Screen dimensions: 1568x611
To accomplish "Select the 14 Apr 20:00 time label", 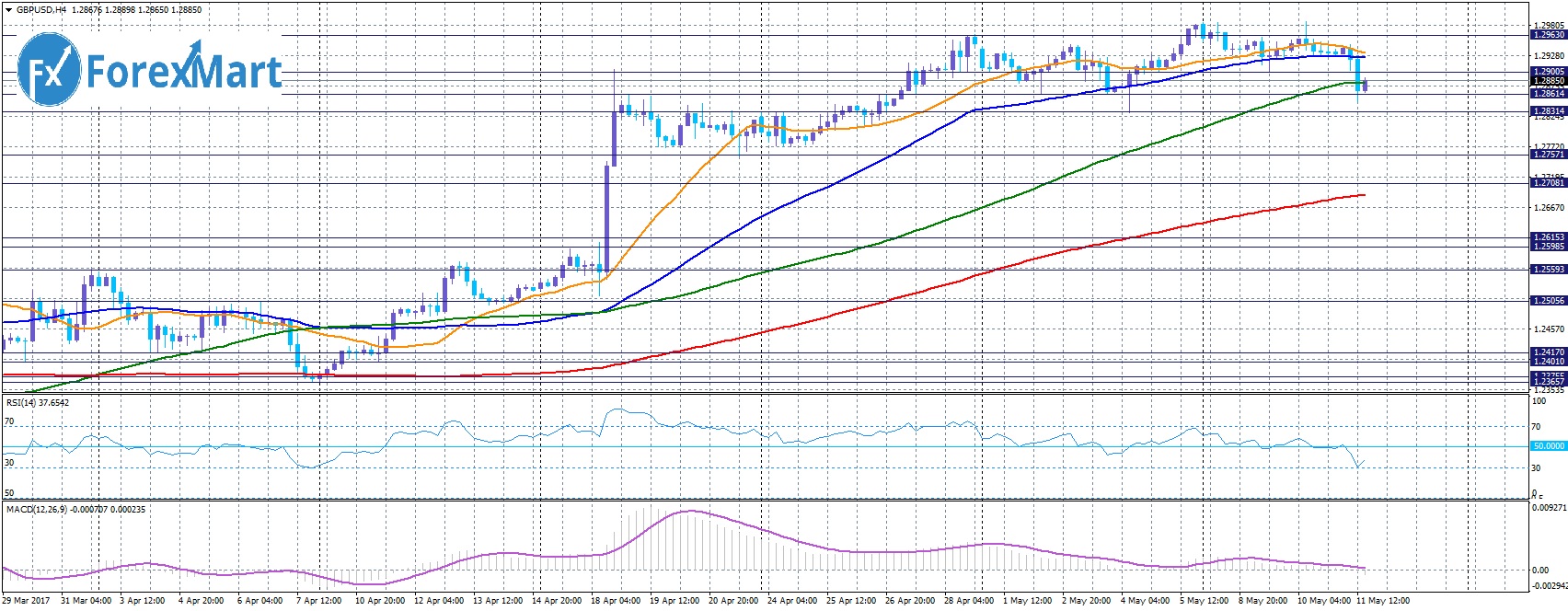I will tap(557, 601).
